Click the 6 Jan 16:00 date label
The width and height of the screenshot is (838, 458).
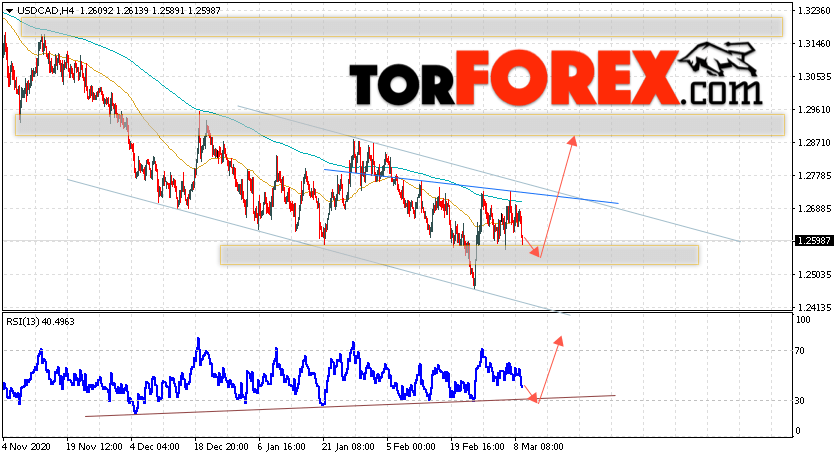coord(282,446)
